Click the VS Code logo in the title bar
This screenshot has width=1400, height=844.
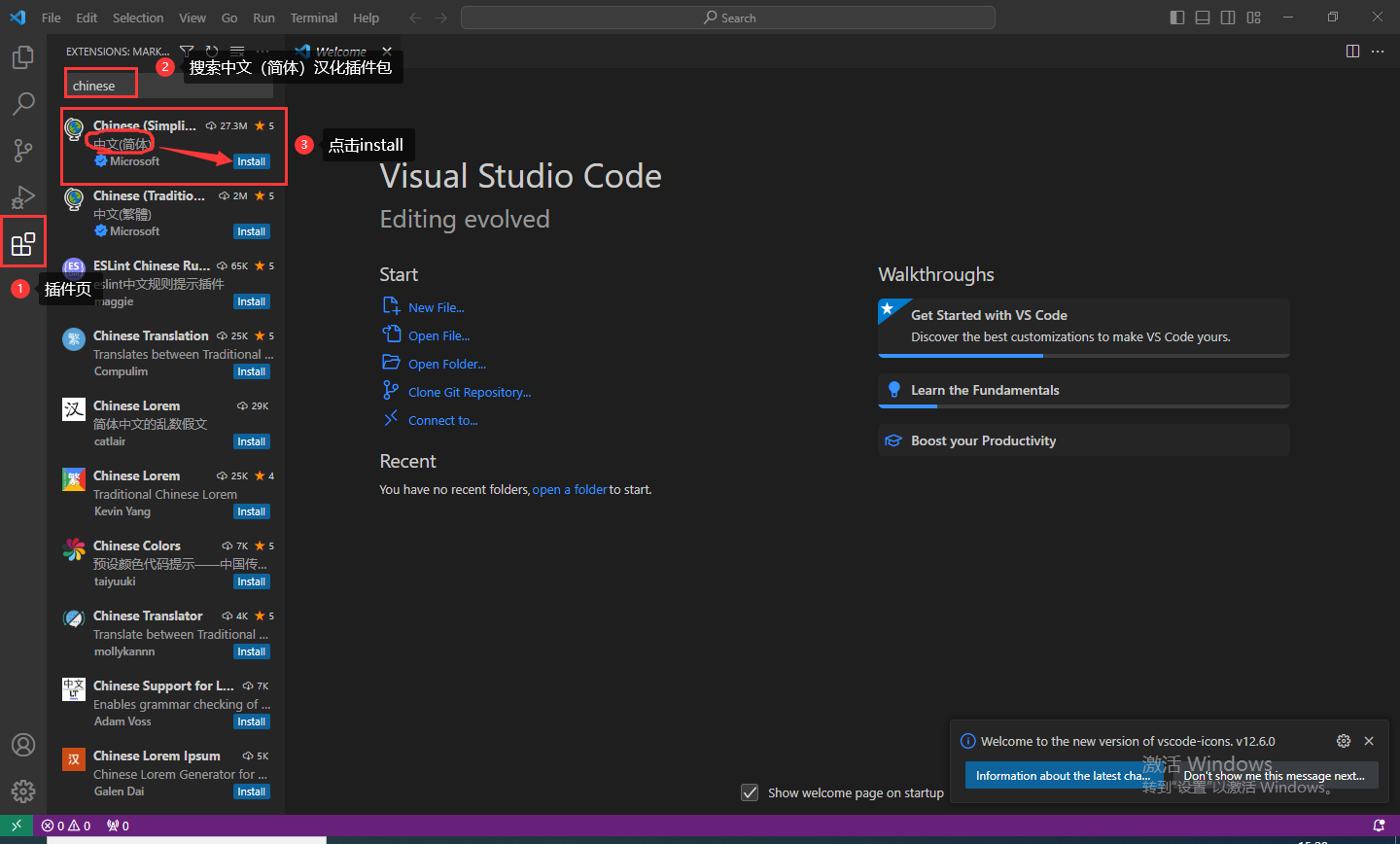click(x=17, y=18)
